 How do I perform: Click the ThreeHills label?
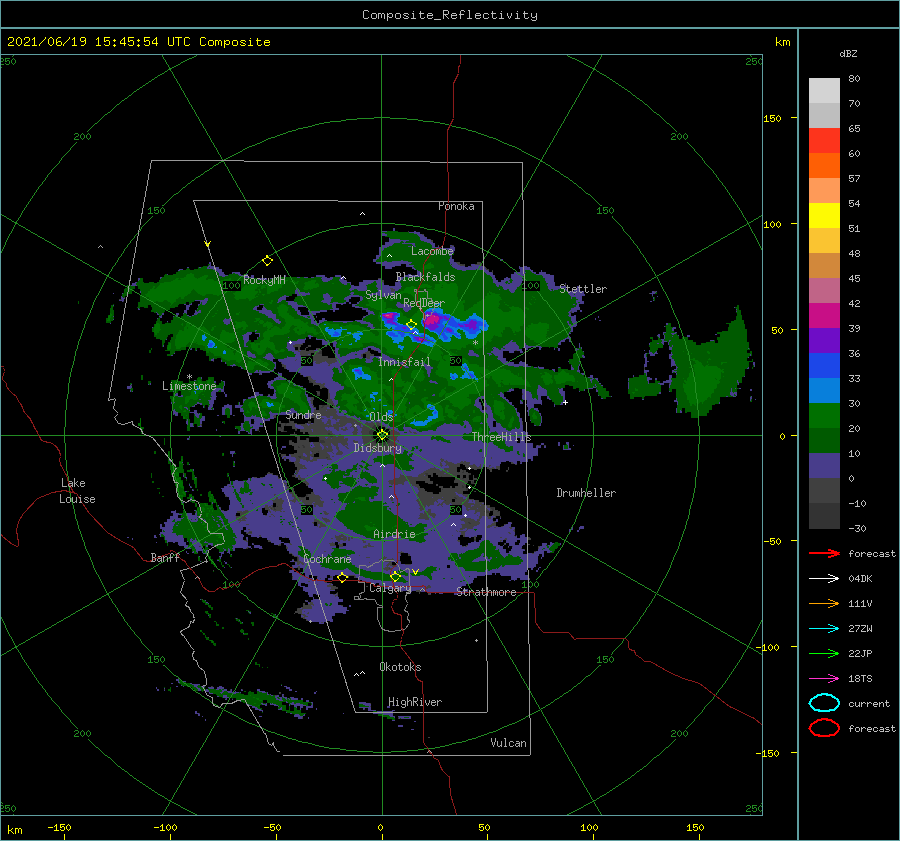point(502,437)
